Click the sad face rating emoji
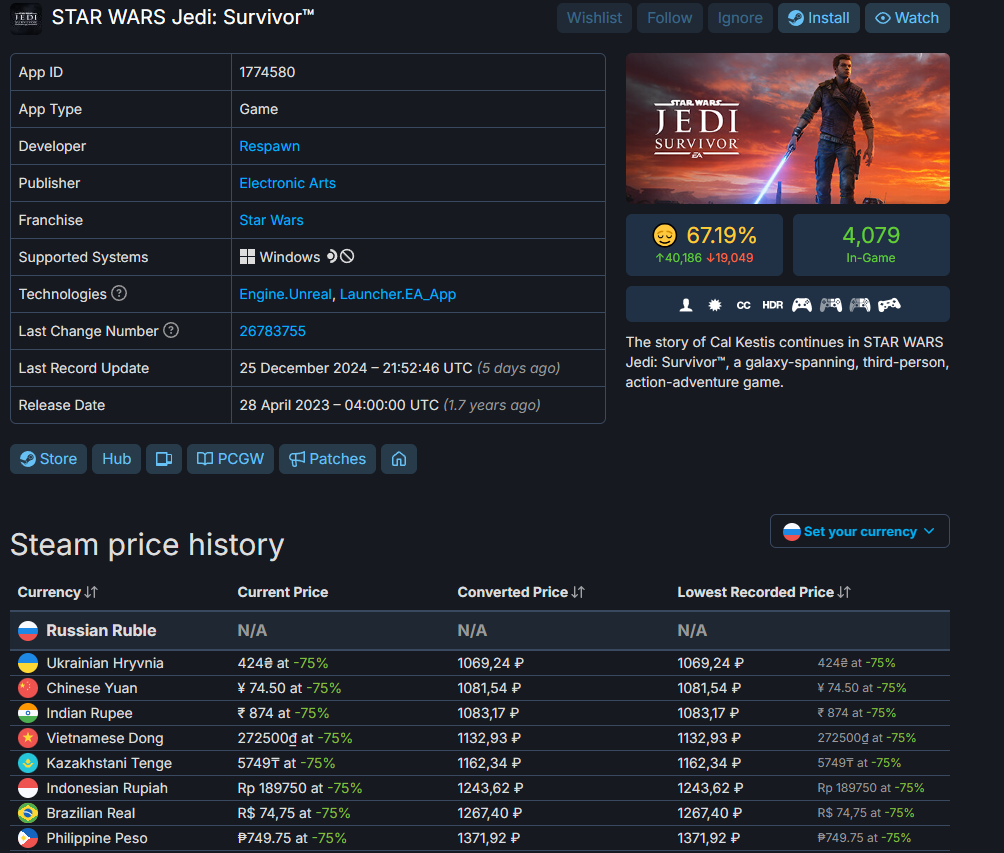The image size is (1004, 853). 665,236
